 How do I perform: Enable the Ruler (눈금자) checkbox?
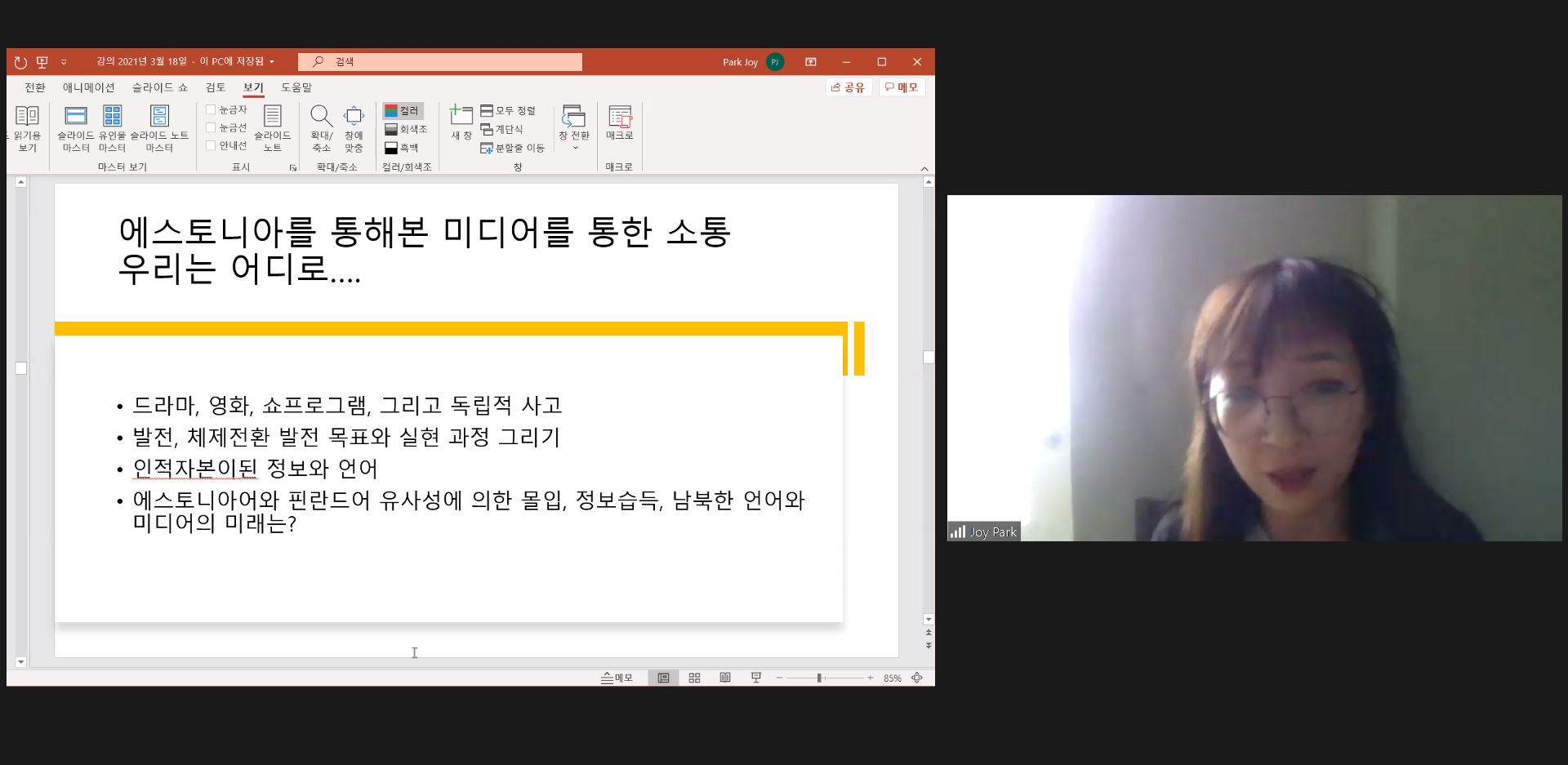coord(211,109)
